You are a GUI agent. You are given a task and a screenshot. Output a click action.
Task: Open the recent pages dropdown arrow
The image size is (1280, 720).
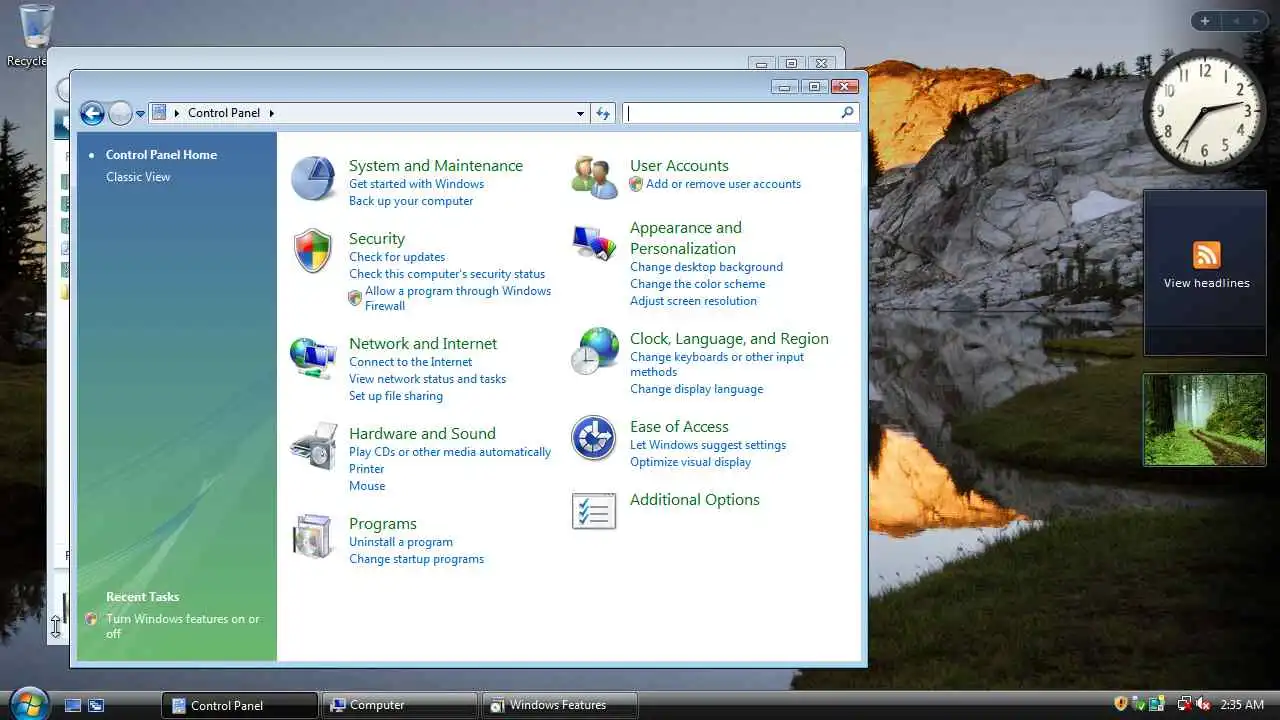click(x=141, y=114)
